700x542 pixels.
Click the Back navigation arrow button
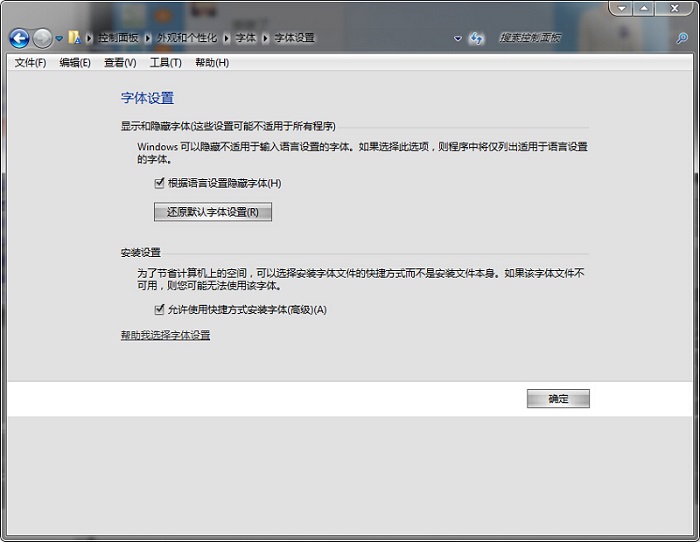pos(18,38)
